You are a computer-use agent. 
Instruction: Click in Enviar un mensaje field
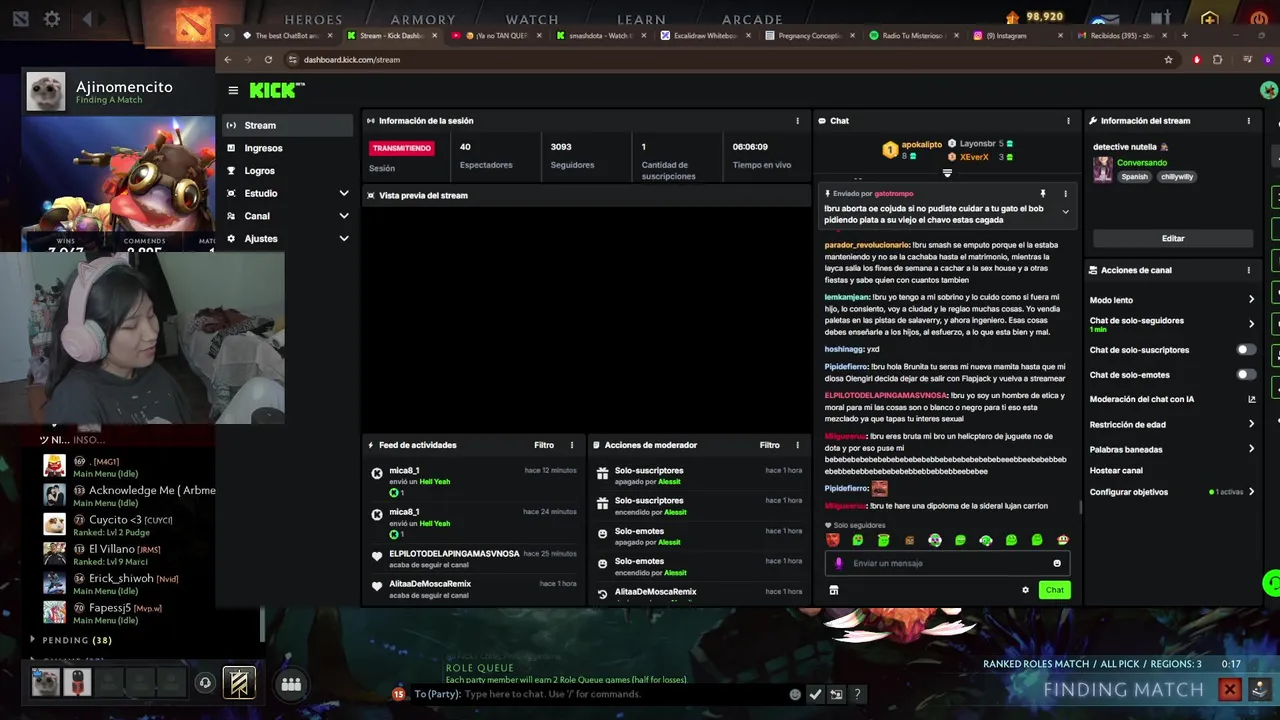pyautogui.click(x=947, y=563)
